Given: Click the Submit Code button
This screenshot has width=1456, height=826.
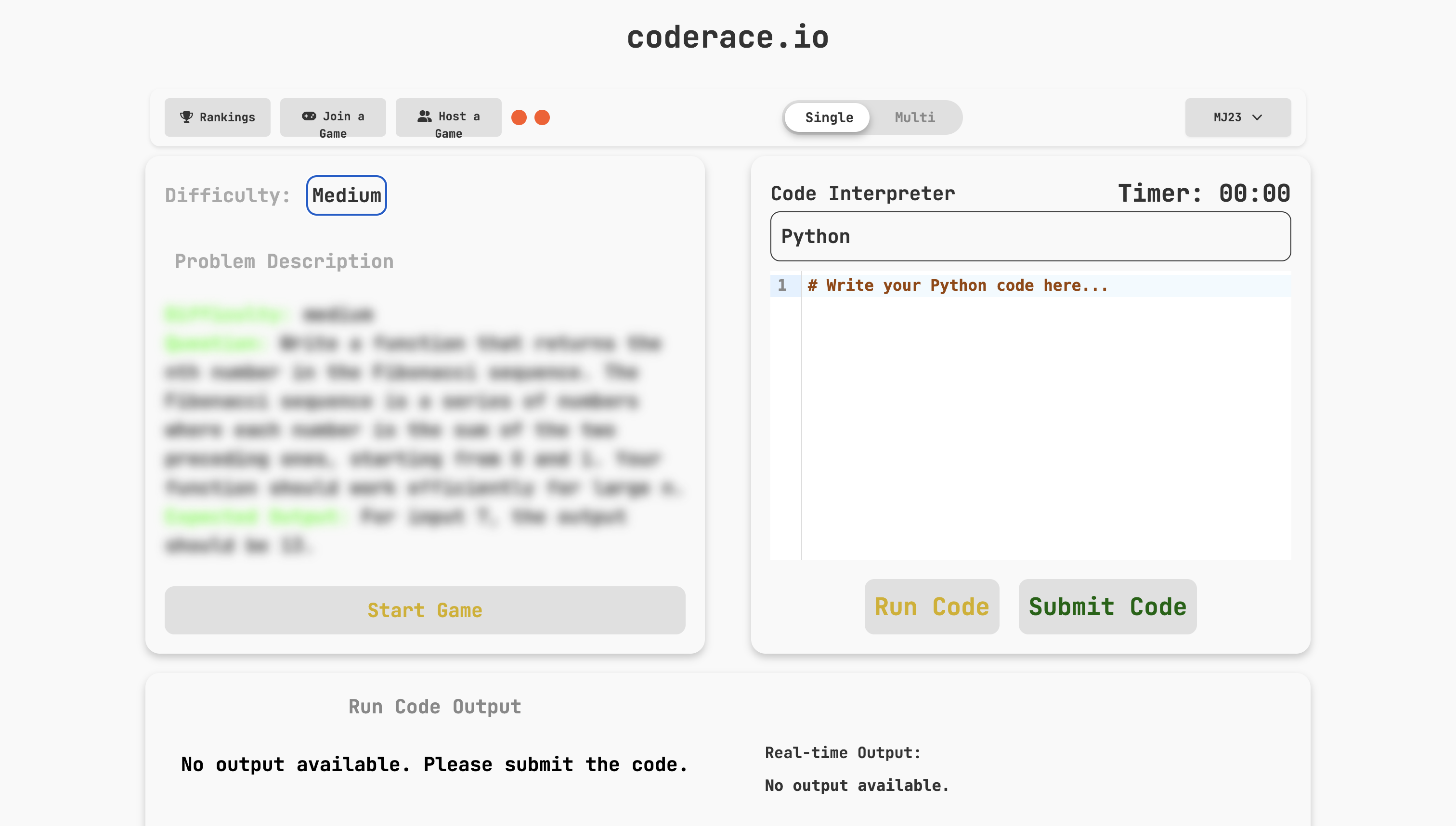Looking at the screenshot, I should pos(1107,607).
